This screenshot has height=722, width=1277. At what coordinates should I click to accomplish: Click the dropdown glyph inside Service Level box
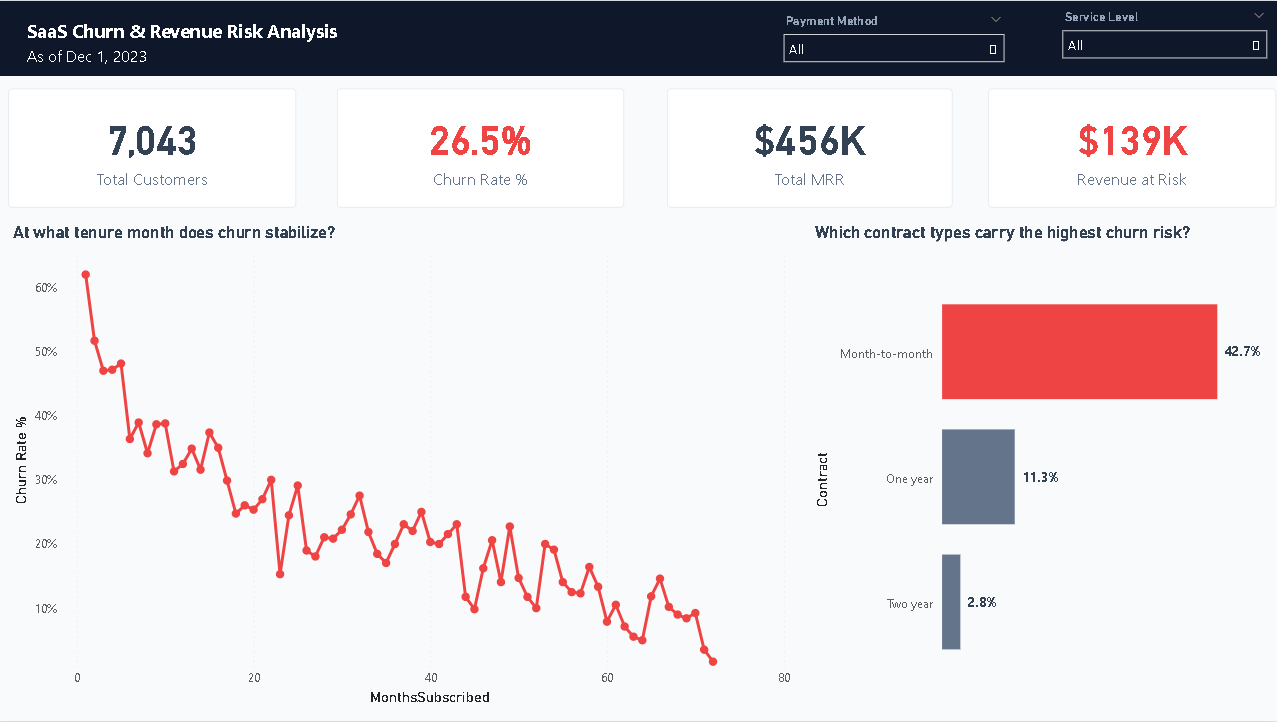coord(1256,45)
